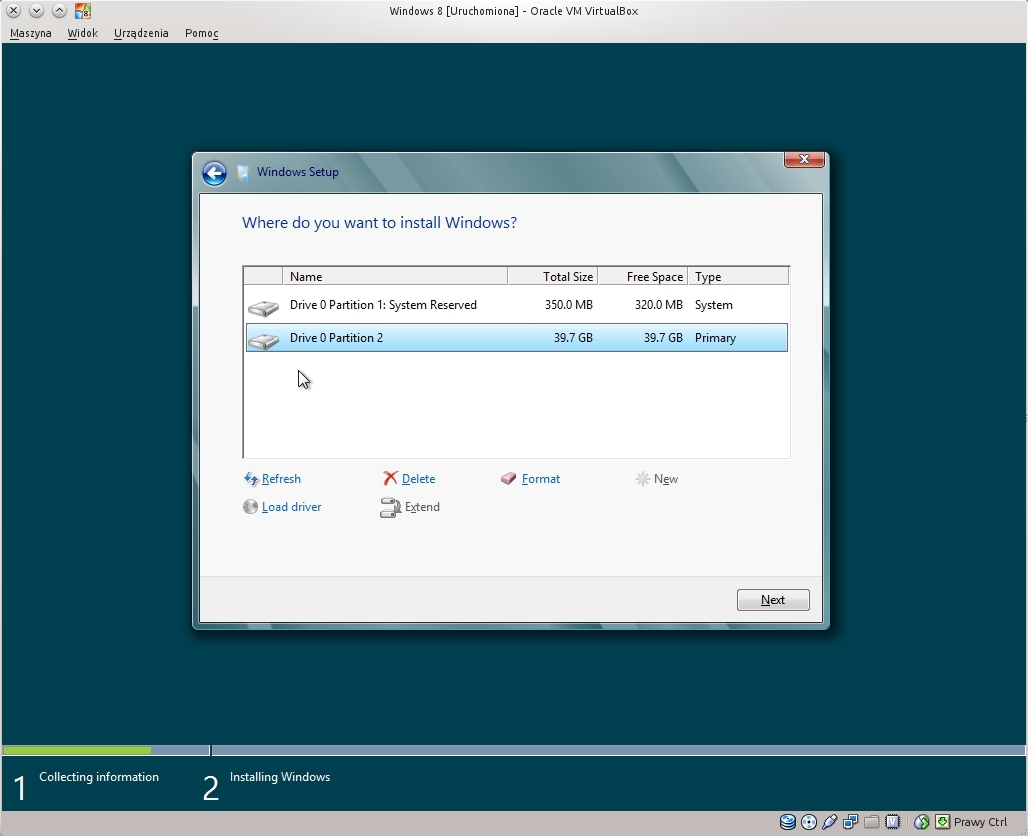The height and width of the screenshot is (836, 1028).
Task: Click the Total Size column header
Action: pyautogui.click(x=553, y=276)
